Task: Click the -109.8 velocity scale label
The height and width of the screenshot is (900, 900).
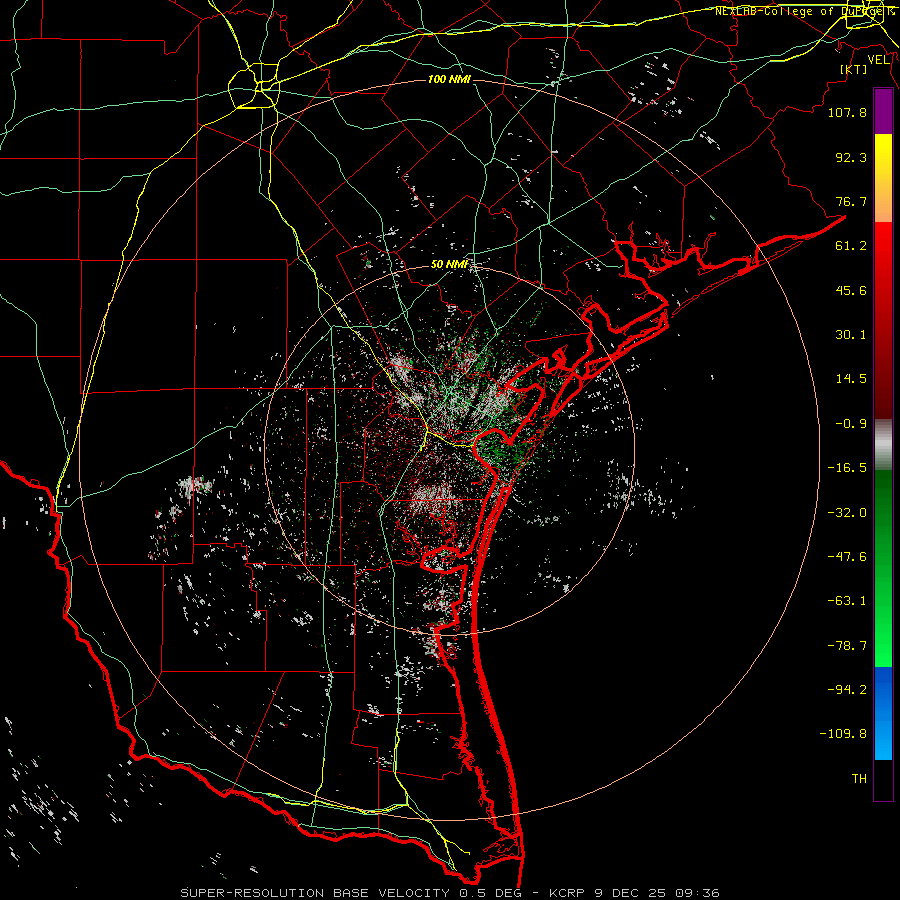Action: pyautogui.click(x=843, y=734)
